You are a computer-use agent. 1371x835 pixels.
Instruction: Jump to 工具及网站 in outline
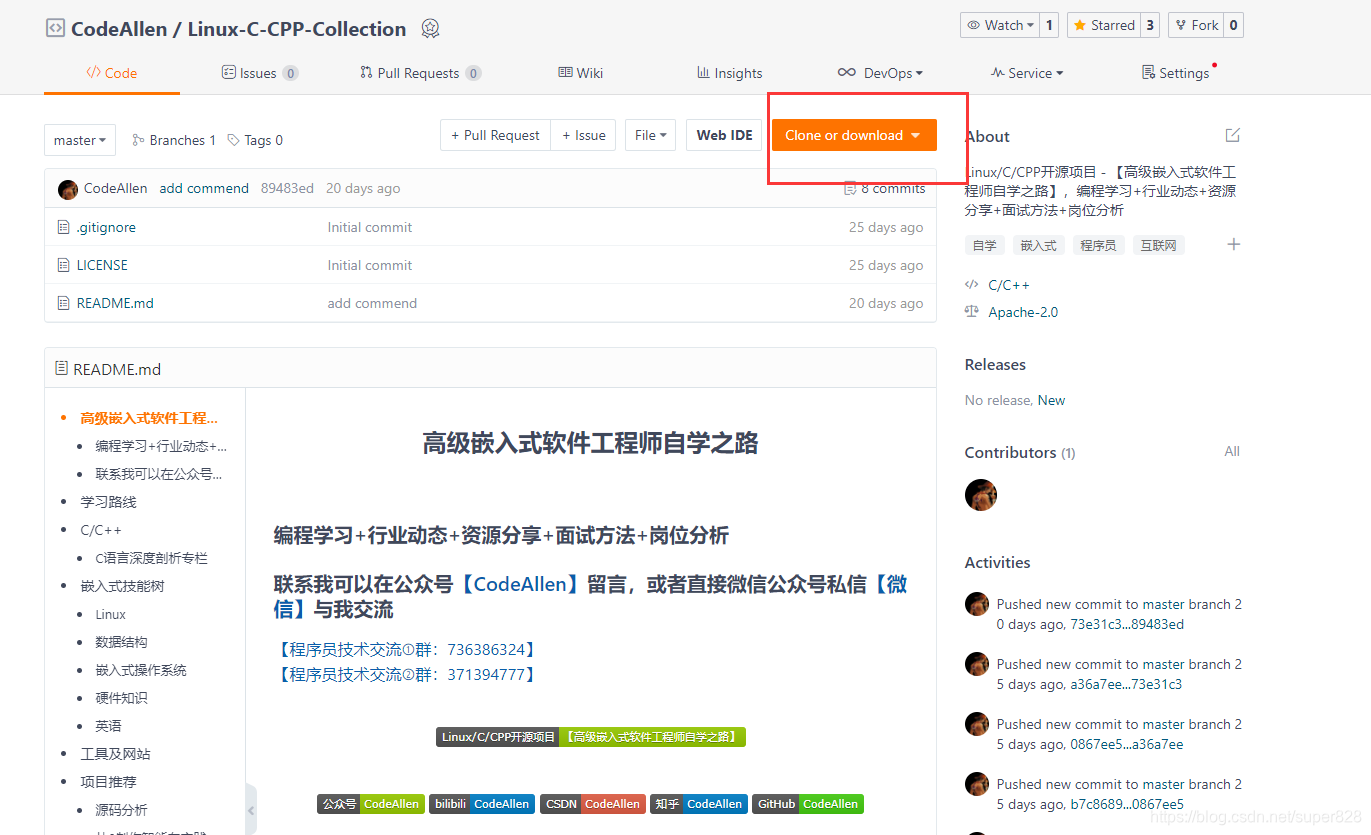coord(115,754)
